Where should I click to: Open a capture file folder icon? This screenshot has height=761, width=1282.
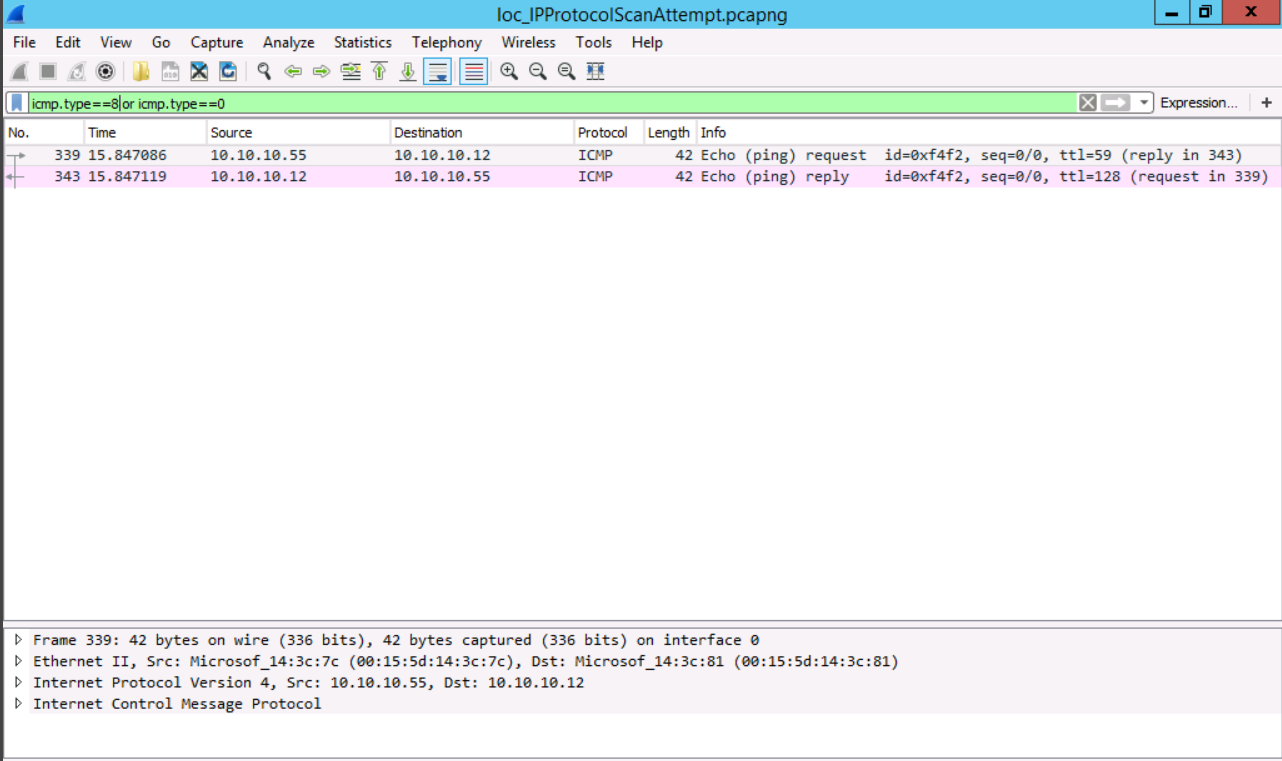pyautogui.click(x=141, y=71)
